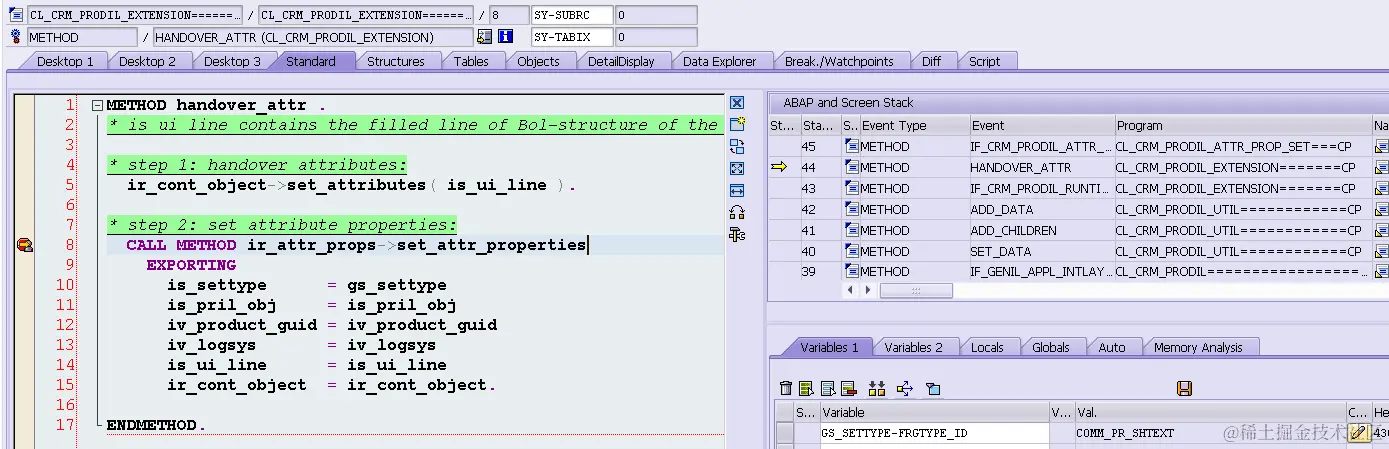The height and width of the screenshot is (449, 1389).
Task: Click the navigate icon at end of row 44
Action: coord(1381,167)
